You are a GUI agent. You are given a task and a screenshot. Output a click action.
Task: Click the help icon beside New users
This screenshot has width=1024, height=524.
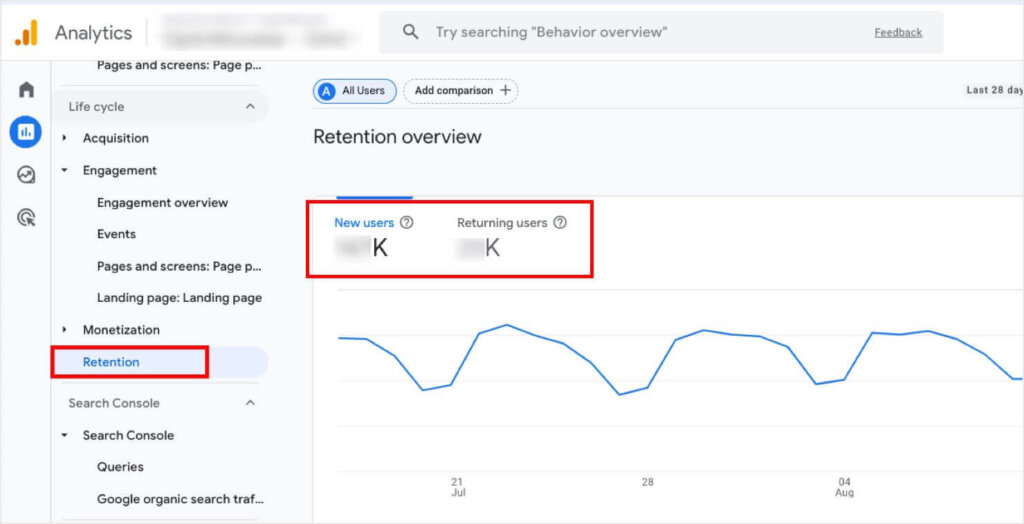click(407, 223)
